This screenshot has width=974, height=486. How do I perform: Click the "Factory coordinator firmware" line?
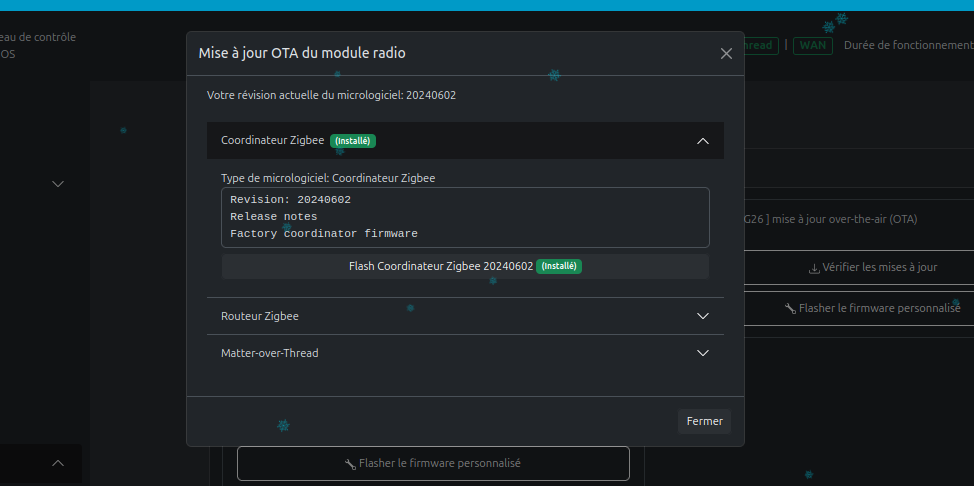pyautogui.click(x=324, y=234)
